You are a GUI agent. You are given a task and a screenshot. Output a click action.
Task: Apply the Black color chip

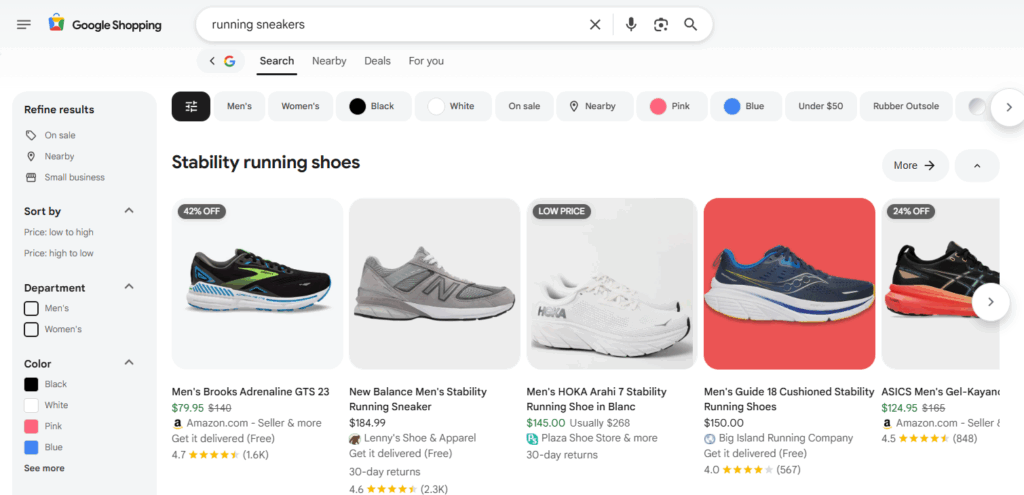point(374,106)
